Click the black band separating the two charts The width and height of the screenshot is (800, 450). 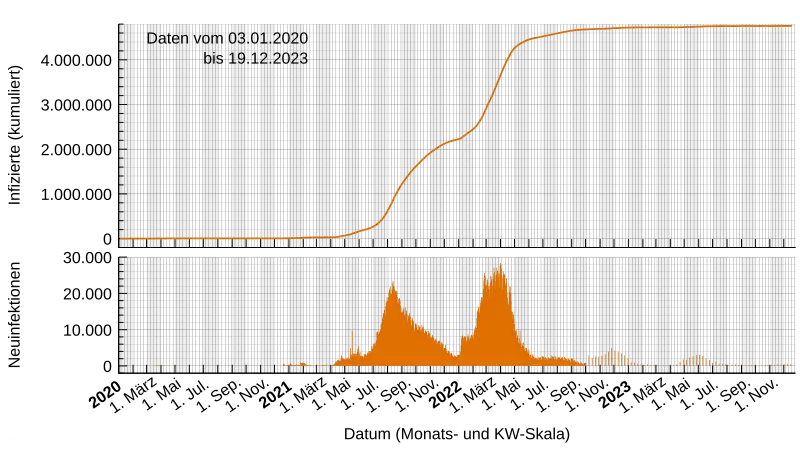pos(460,251)
